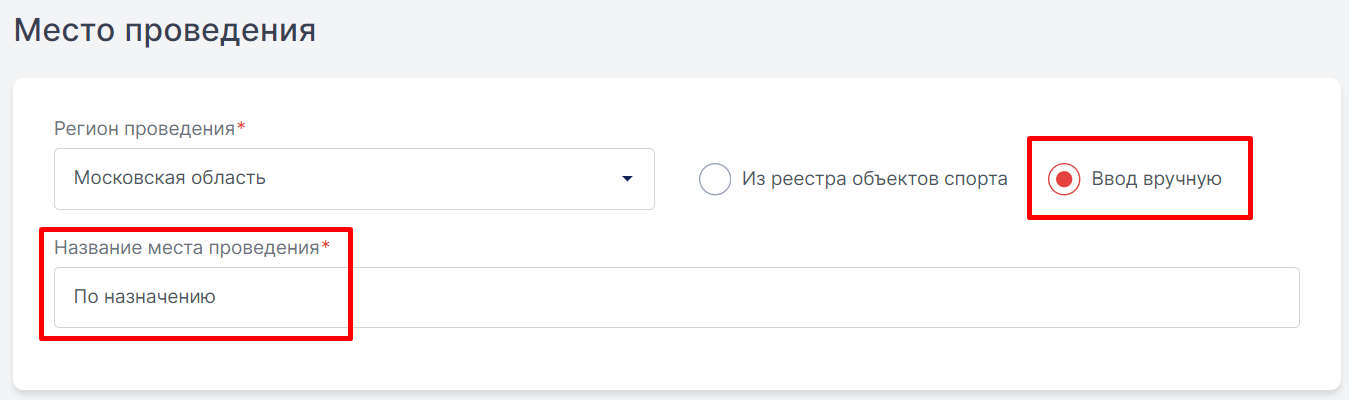This screenshot has width=1349, height=400.
Task: Click red asterisk beside "Регион проведения"
Action: click(242, 128)
